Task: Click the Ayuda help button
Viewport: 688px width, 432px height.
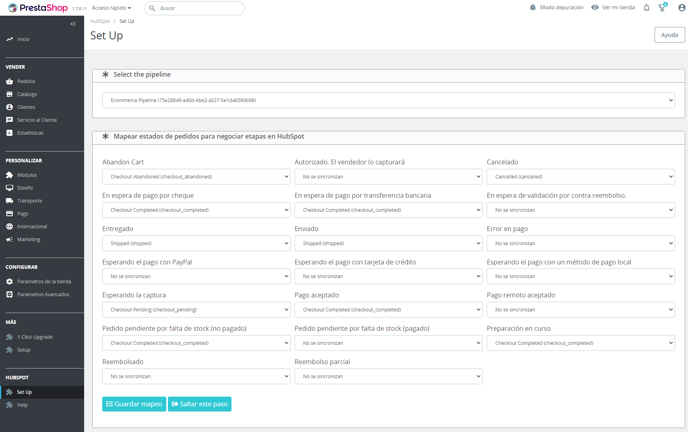Action: tap(670, 35)
